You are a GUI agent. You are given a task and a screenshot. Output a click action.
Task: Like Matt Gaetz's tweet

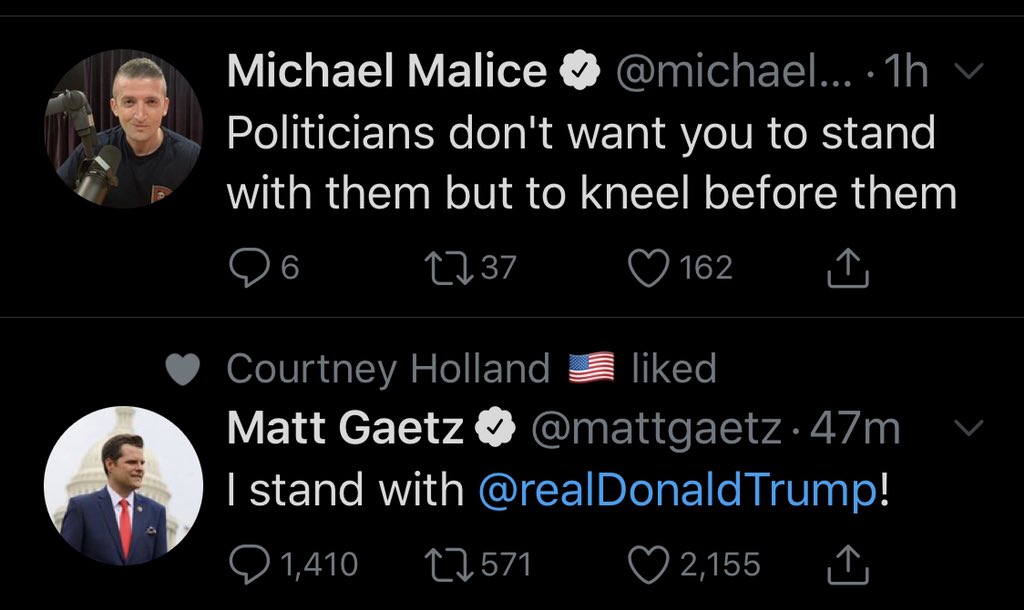pos(647,564)
